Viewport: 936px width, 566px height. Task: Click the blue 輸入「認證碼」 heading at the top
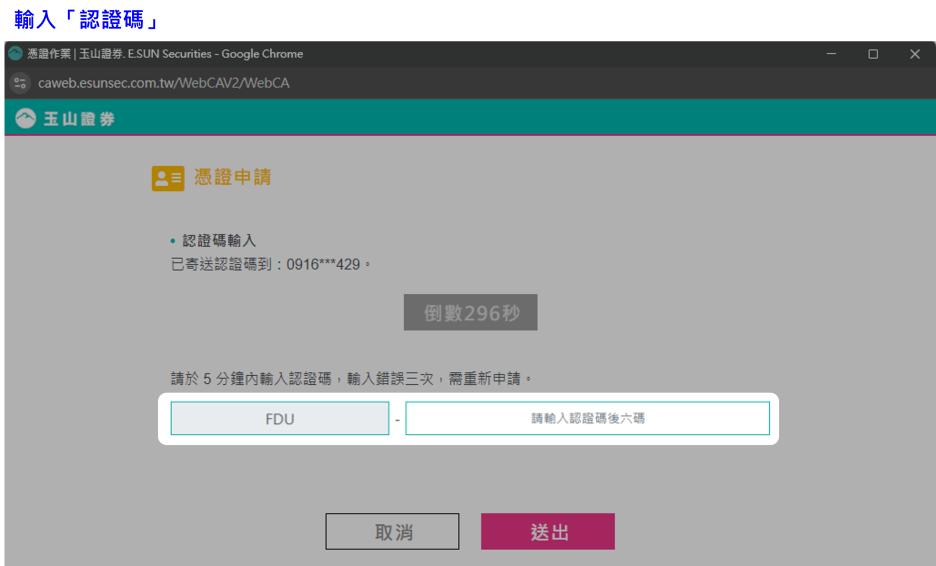point(88,19)
